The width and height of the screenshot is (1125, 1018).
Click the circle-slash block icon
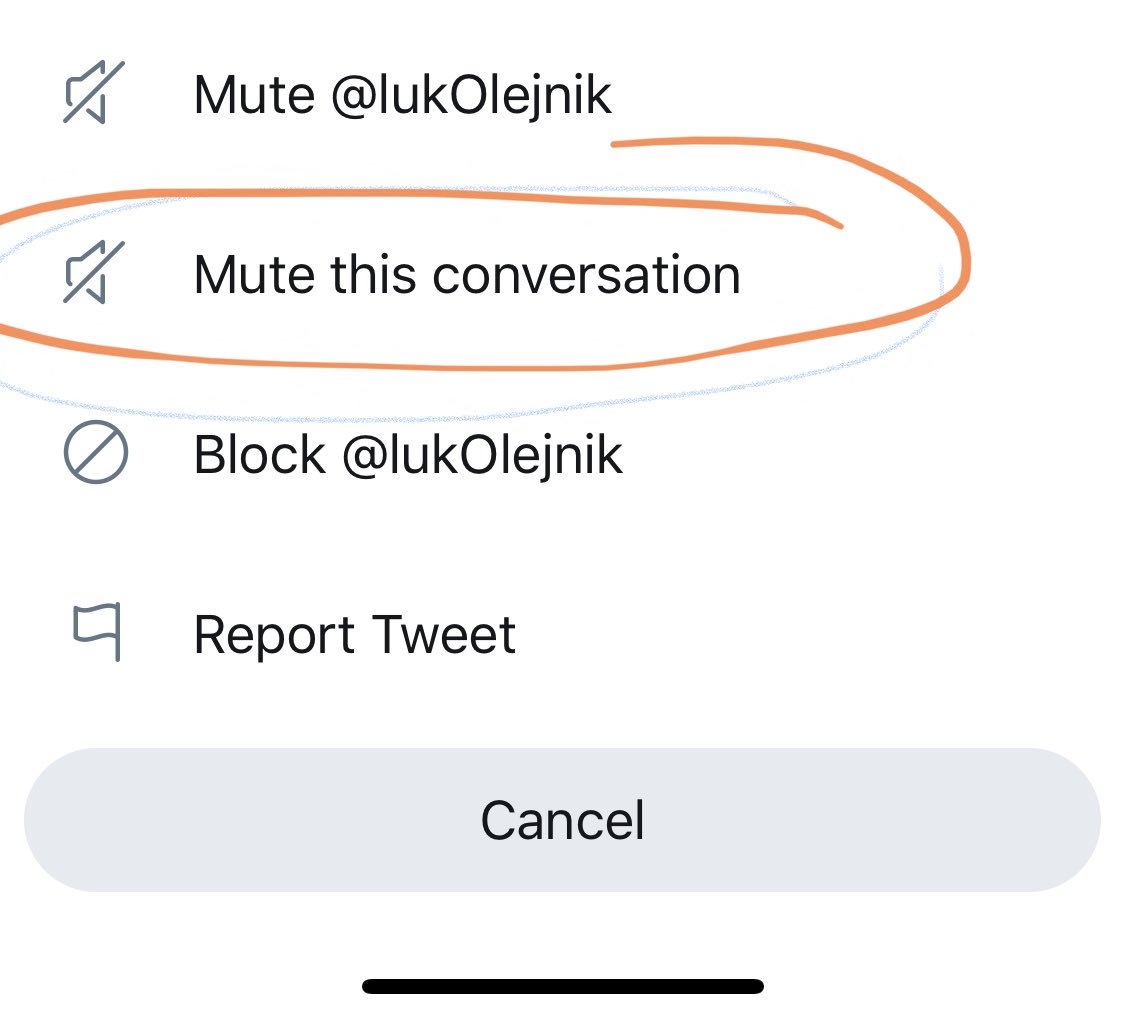click(95, 453)
